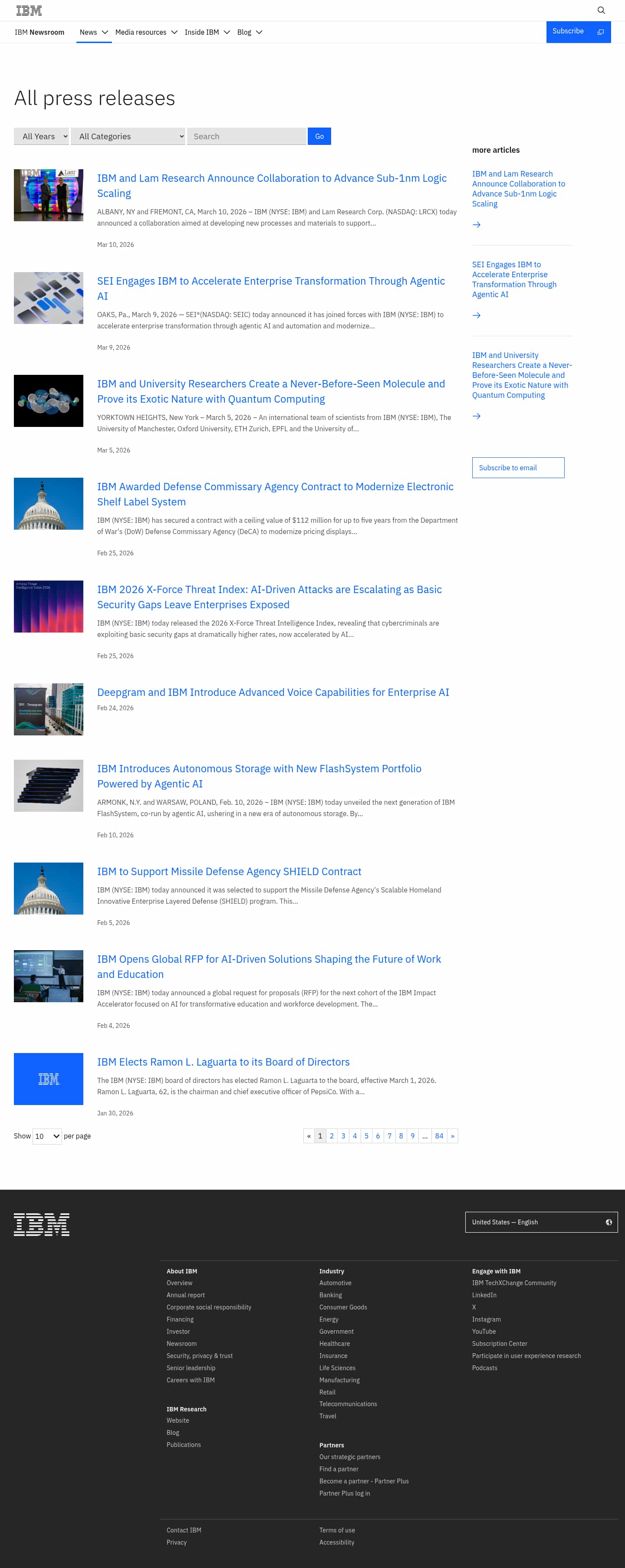This screenshot has height=1568, width=625.
Task: Go to pagination page 2
Action: 332,1136
